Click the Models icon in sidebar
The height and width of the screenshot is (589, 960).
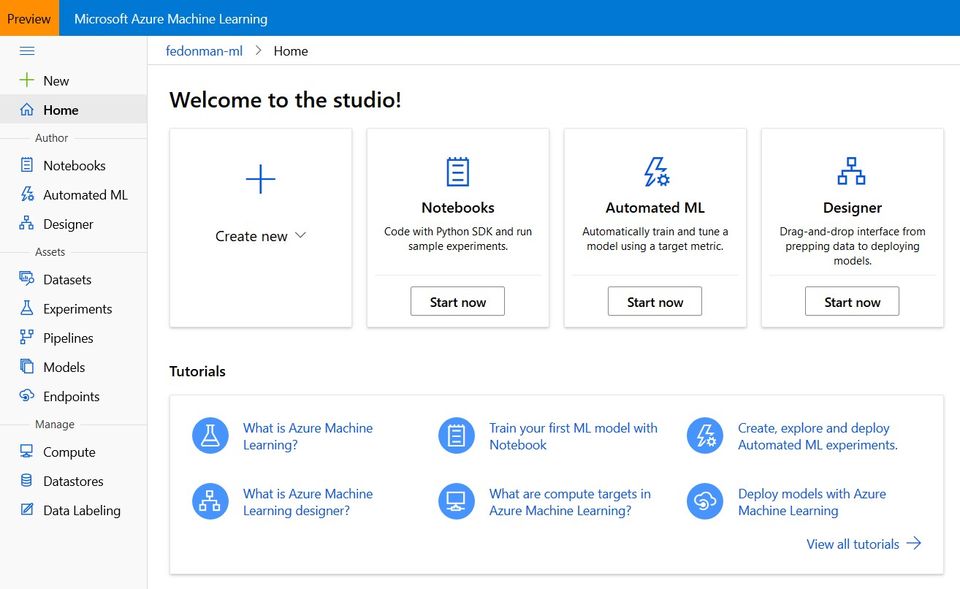click(26, 366)
